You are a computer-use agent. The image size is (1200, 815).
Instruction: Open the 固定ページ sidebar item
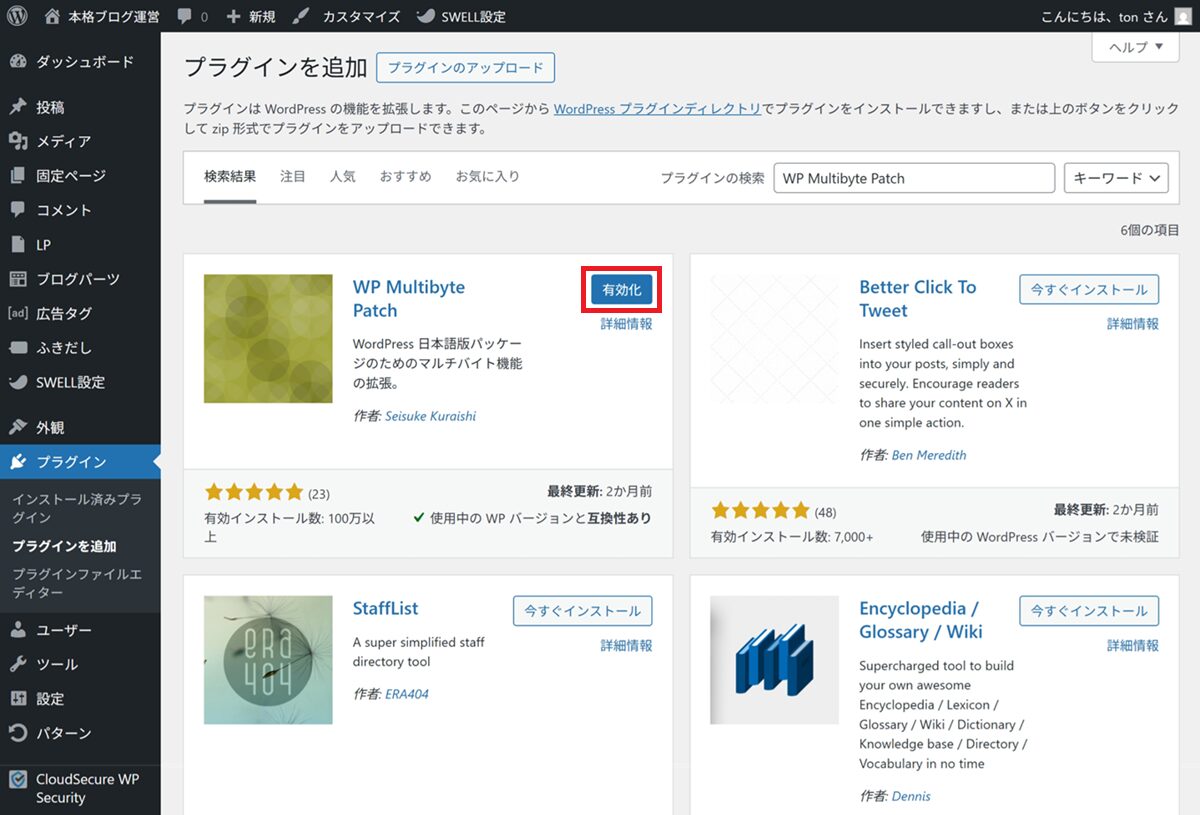click(x=70, y=176)
